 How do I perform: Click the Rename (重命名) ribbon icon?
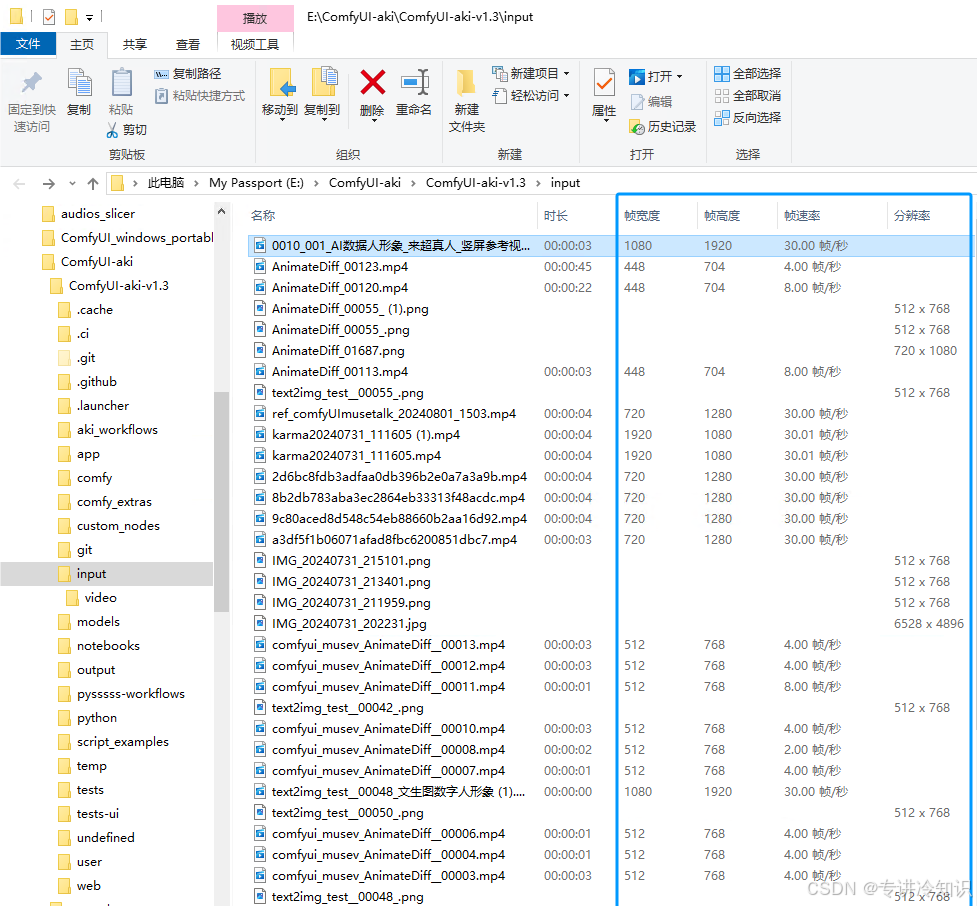coord(413,84)
